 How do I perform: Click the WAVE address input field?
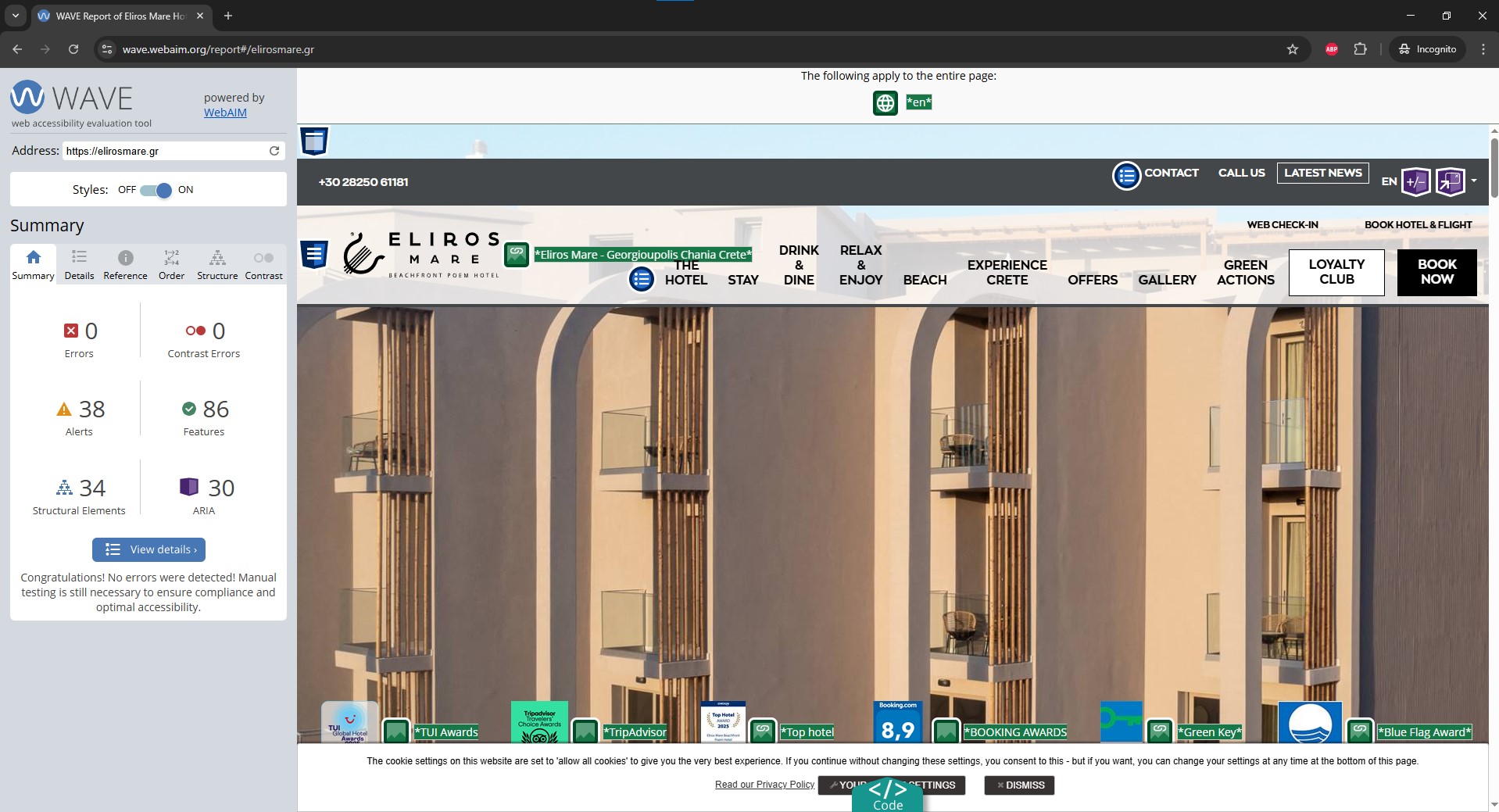coord(164,151)
